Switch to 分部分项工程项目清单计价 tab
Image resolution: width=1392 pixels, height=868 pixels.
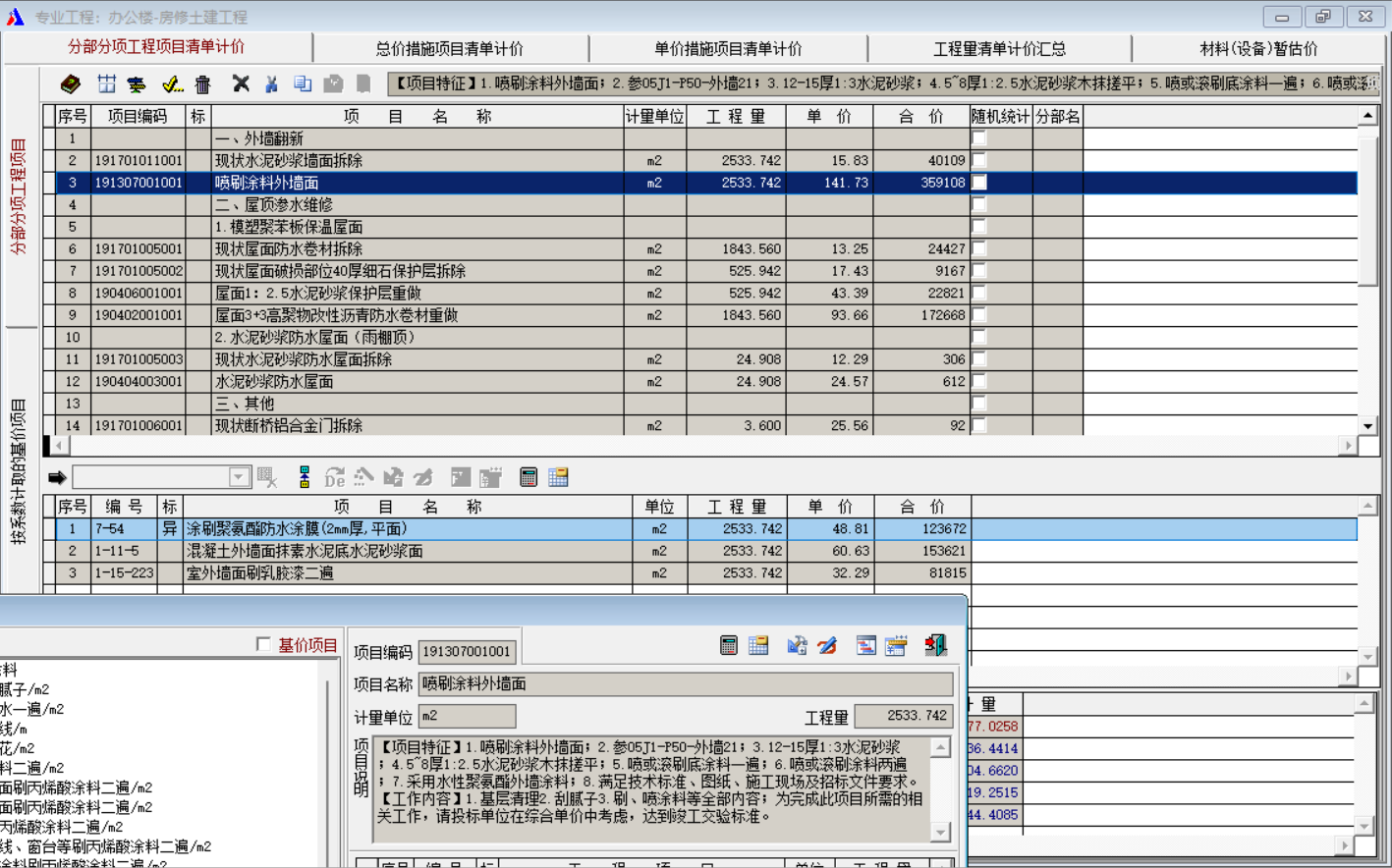[x=156, y=47]
